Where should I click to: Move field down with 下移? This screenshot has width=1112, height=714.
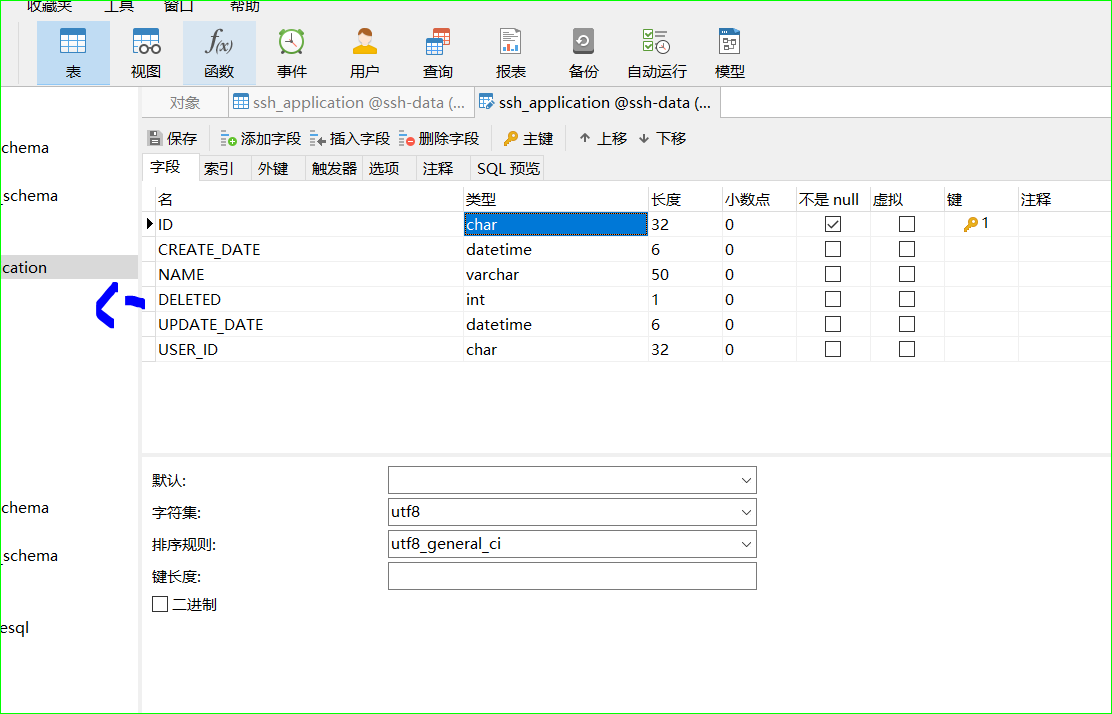pos(662,138)
